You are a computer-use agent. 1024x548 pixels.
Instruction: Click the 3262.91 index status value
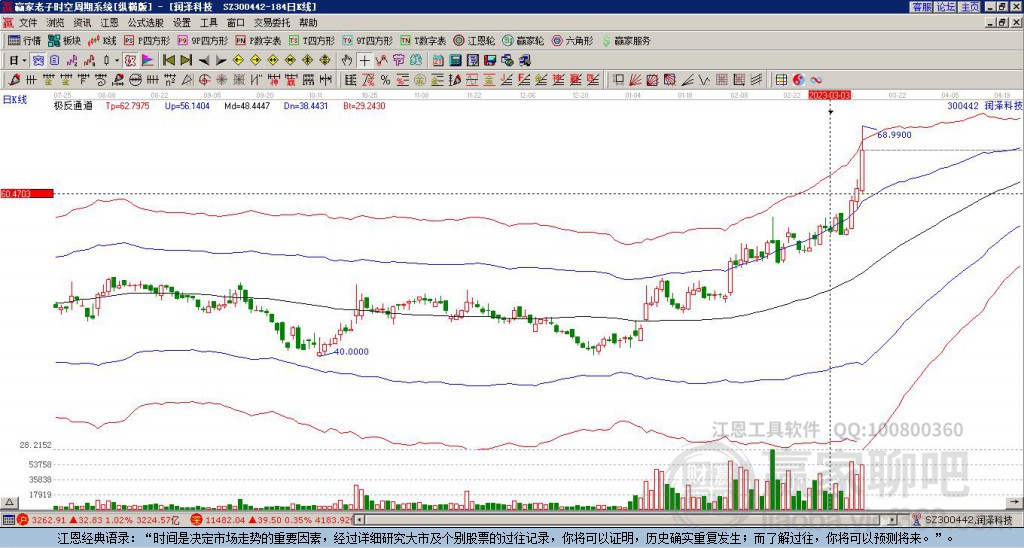[50, 520]
